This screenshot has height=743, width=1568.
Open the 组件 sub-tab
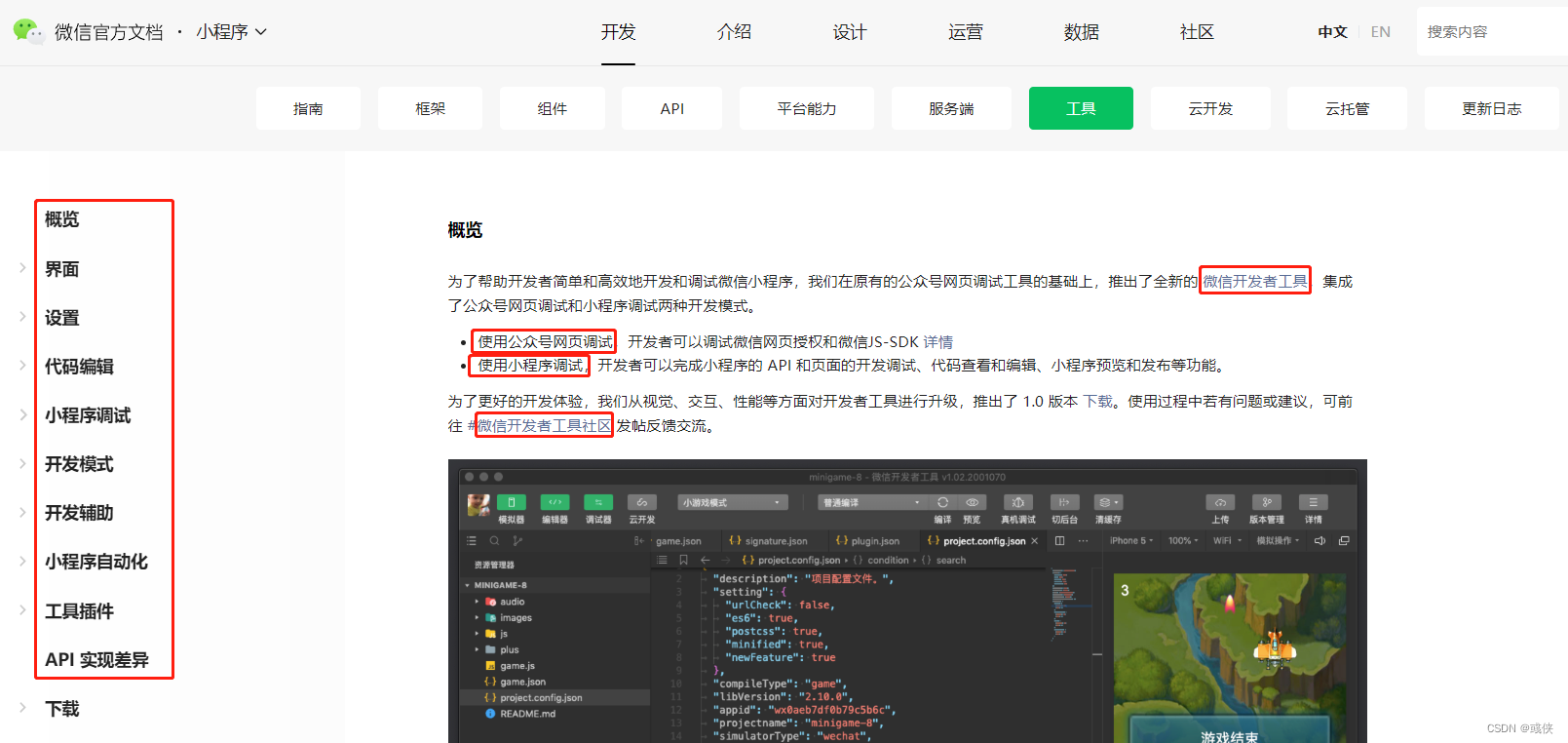[x=552, y=108]
